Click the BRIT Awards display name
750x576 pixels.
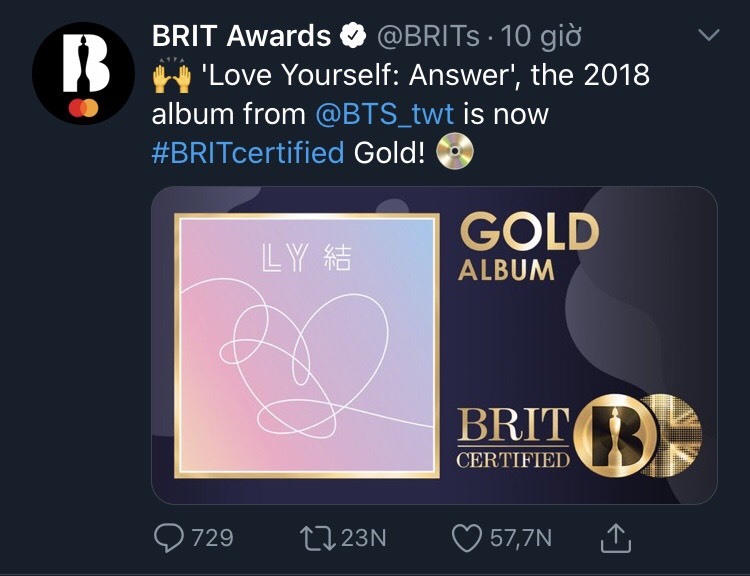click(x=241, y=36)
